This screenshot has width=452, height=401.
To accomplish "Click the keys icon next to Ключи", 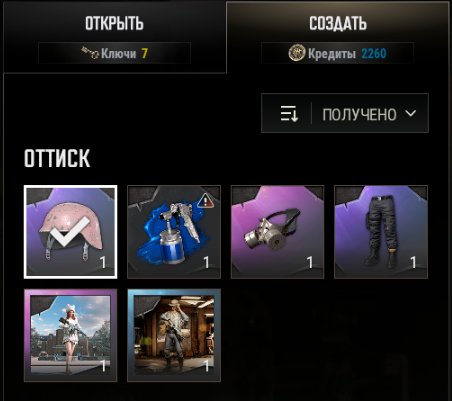I will tap(90, 53).
